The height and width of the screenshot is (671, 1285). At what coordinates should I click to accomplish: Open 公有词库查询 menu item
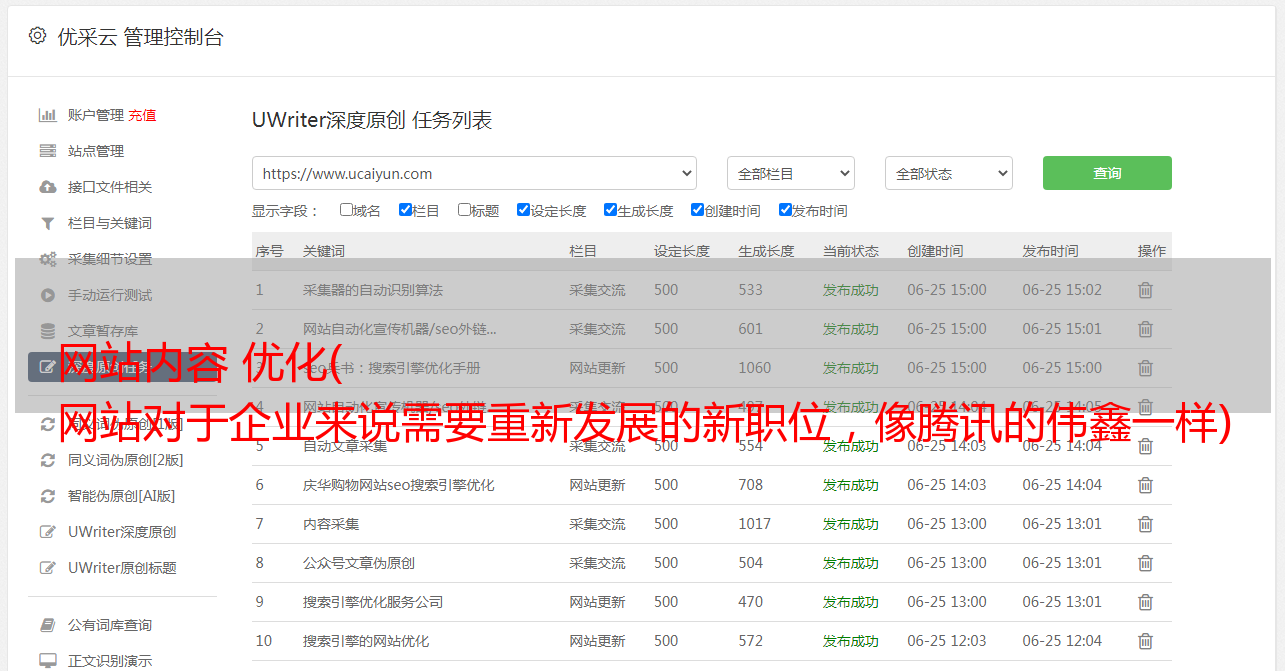110,625
